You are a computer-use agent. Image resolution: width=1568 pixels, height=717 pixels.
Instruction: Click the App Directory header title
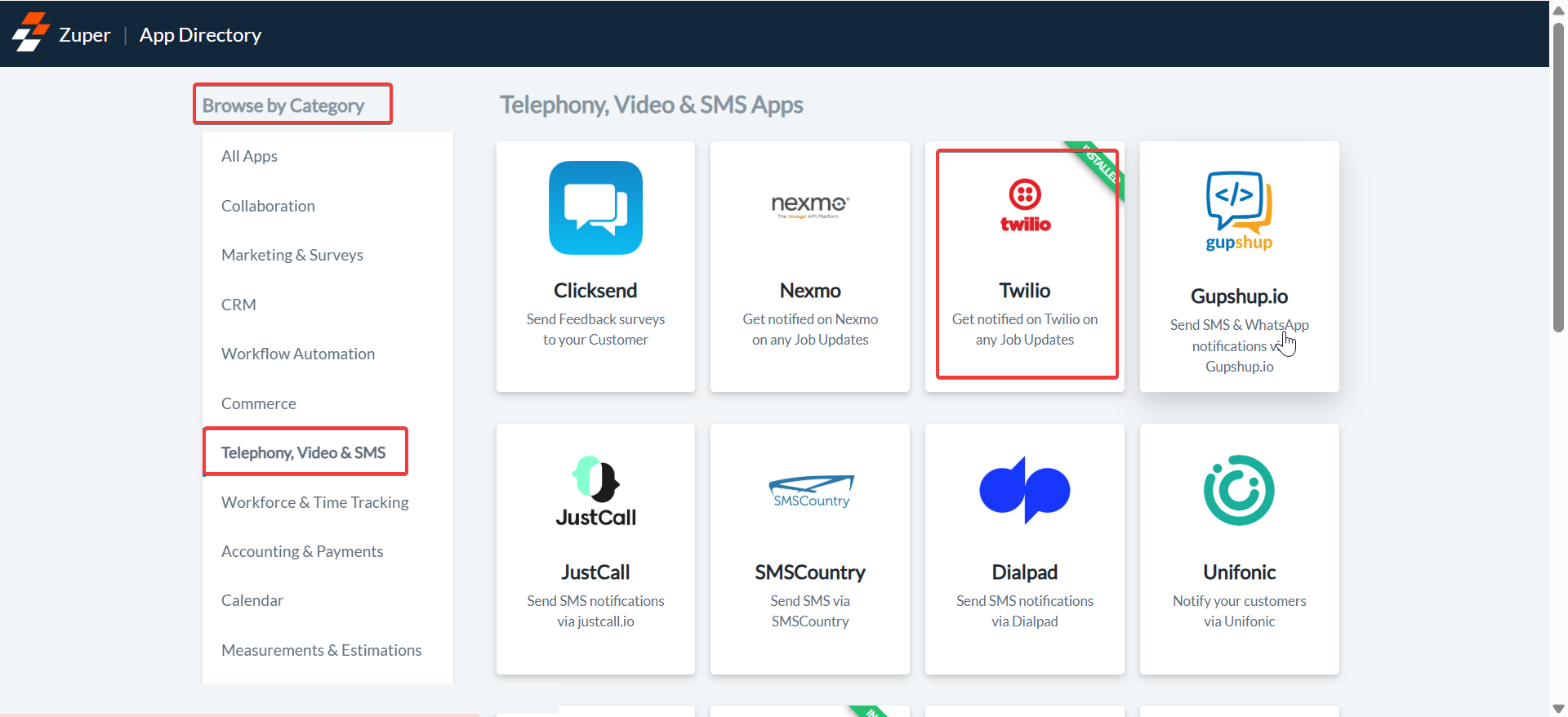[x=201, y=34]
